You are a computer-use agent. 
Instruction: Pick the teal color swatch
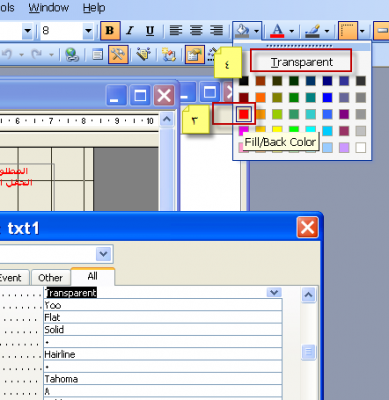311,97
